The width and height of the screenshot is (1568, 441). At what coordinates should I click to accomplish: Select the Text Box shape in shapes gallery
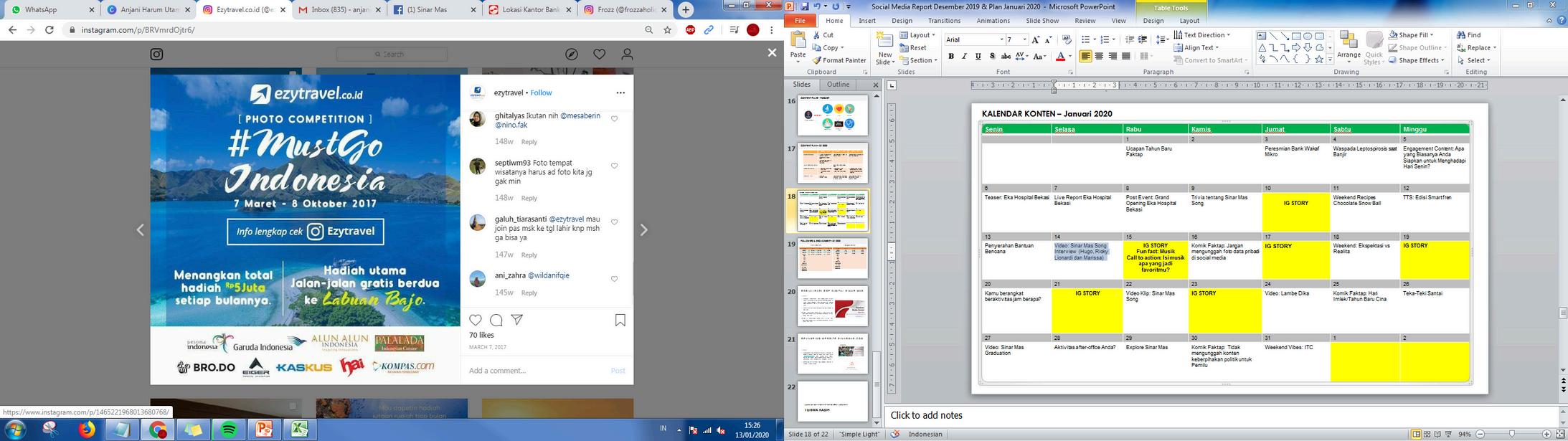coord(1262,36)
